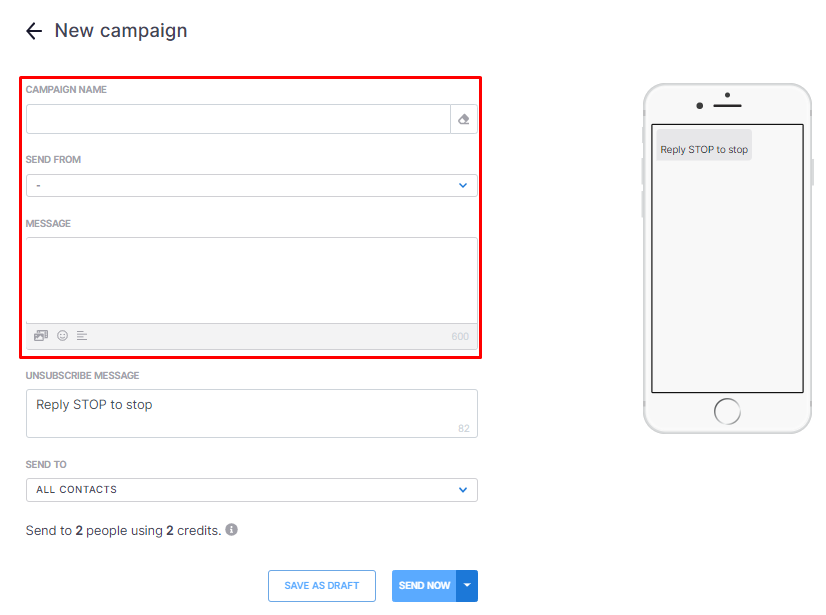Click the Unsubscribe Message text box

tap(252, 413)
